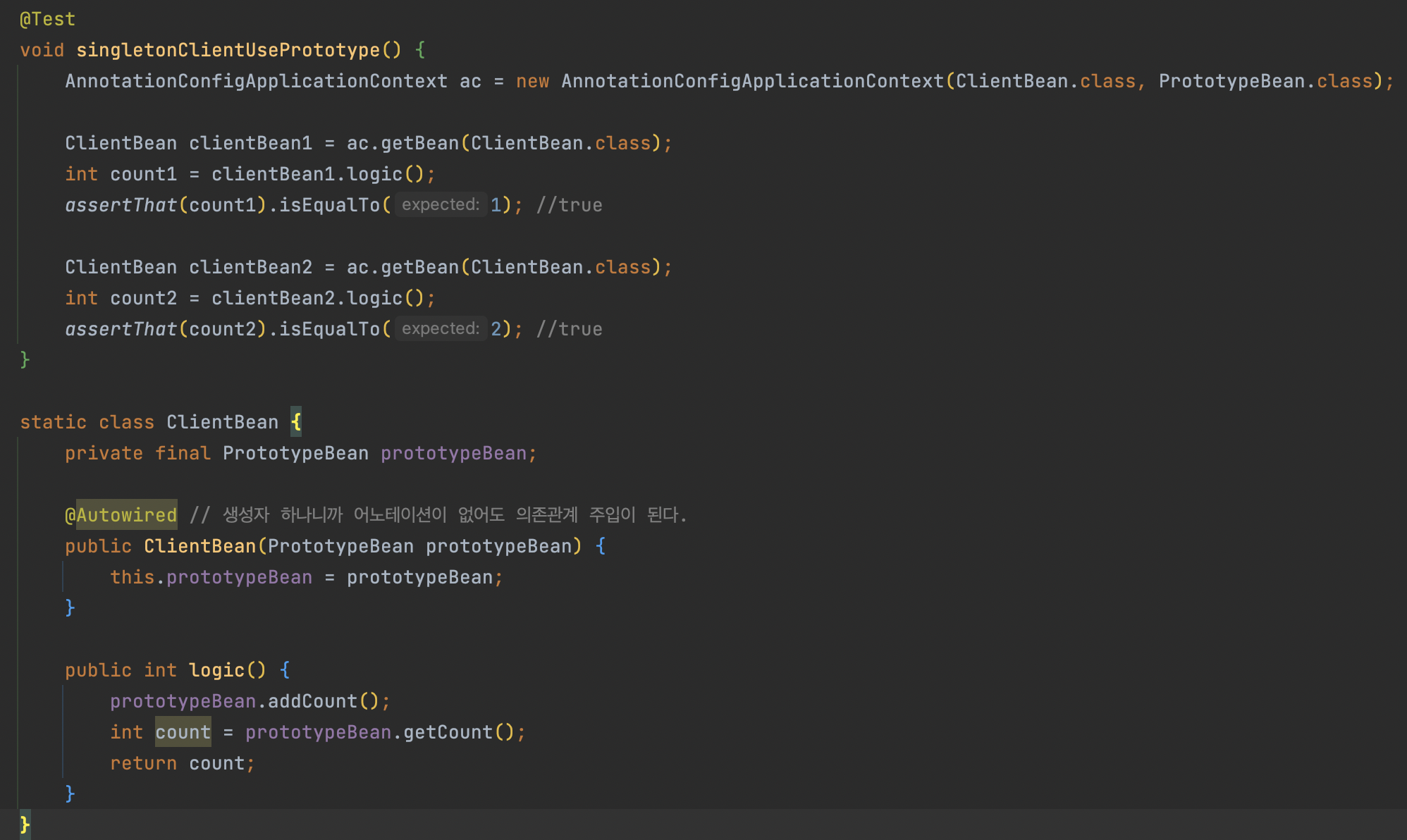Image resolution: width=1407 pixels, height=840 pixels.
Task: Click the highlighted opening brace after ClientBean
Action: [296, 422]
